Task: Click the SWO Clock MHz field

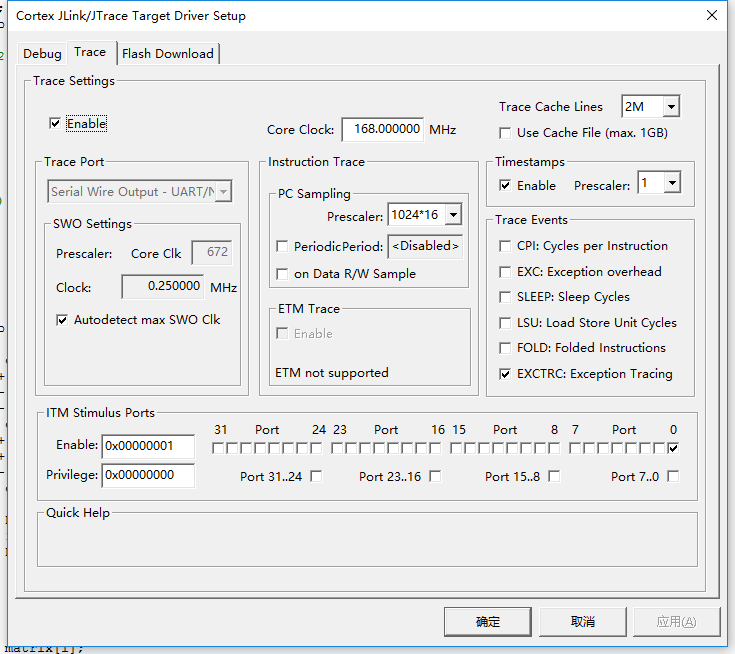Action: point(163,286)
